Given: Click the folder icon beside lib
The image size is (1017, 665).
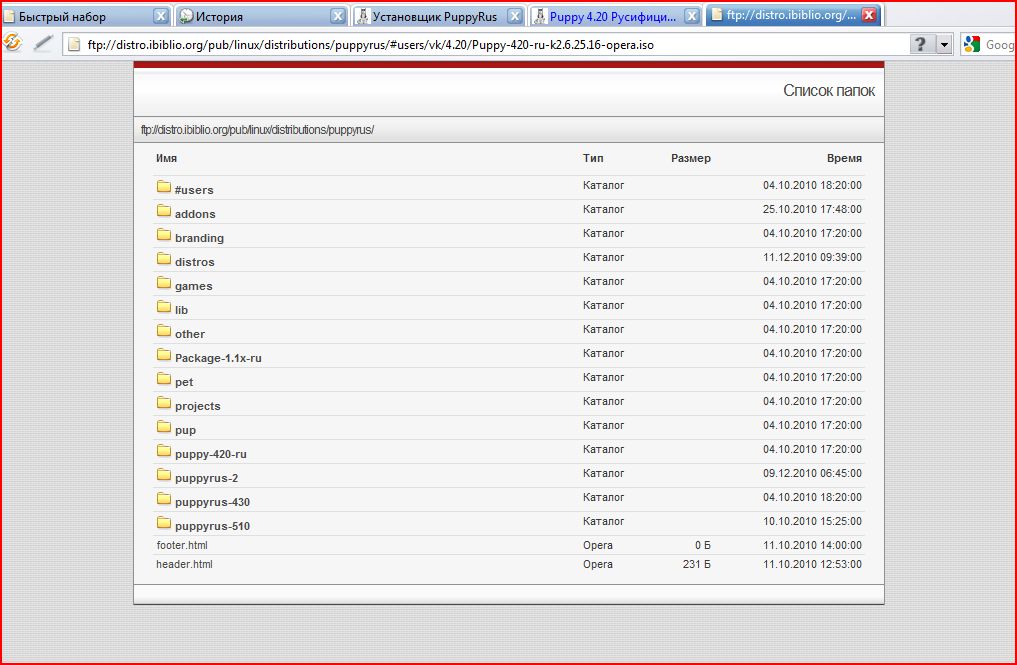Looking at the screenshot, I should 163,307.
